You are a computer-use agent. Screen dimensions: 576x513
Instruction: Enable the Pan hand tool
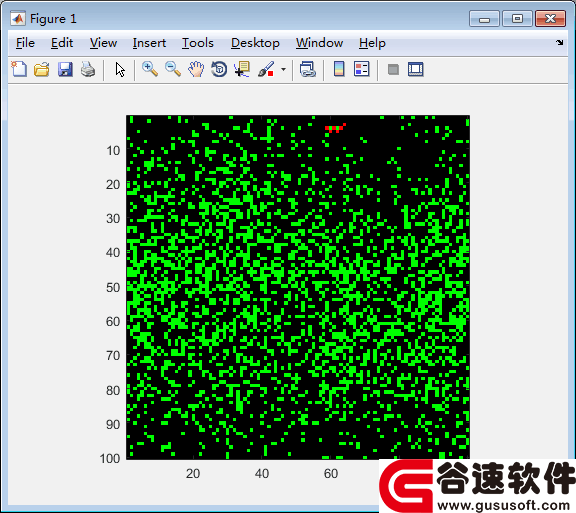196,69
